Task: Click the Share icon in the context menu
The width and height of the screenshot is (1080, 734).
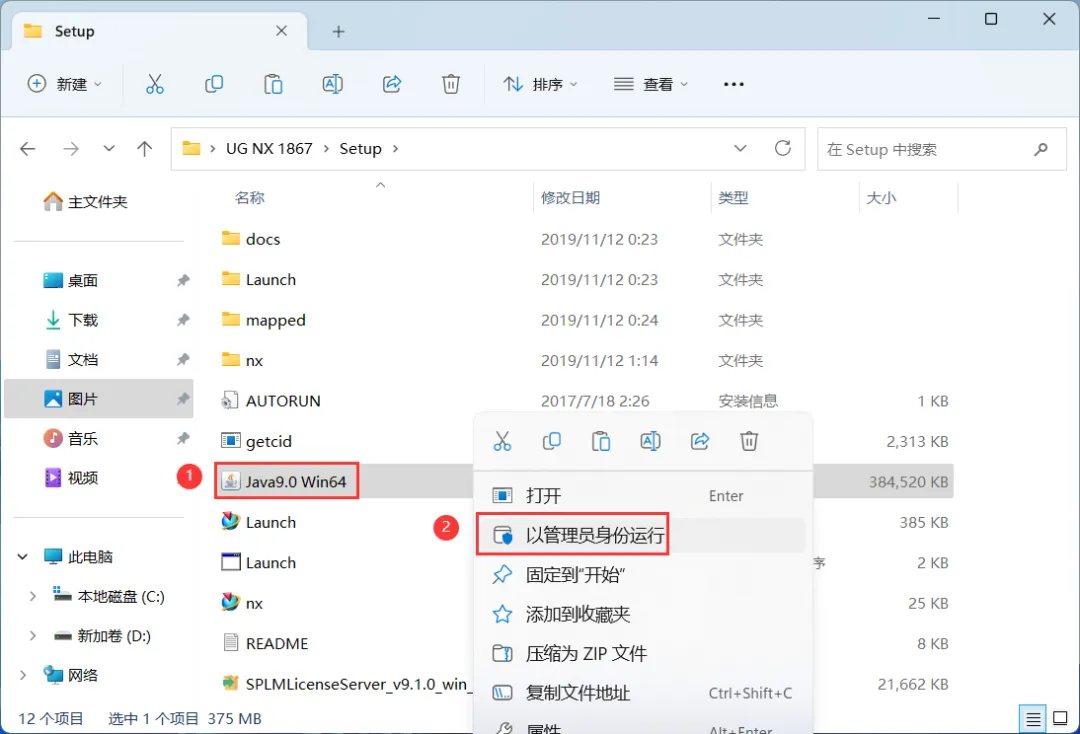Action: coord(700,441)
